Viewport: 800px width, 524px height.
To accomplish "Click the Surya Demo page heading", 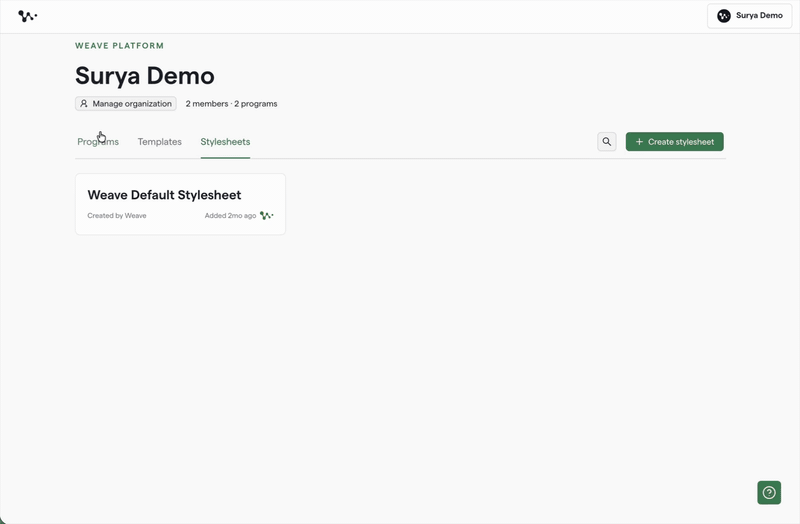I will coord(145,76).
